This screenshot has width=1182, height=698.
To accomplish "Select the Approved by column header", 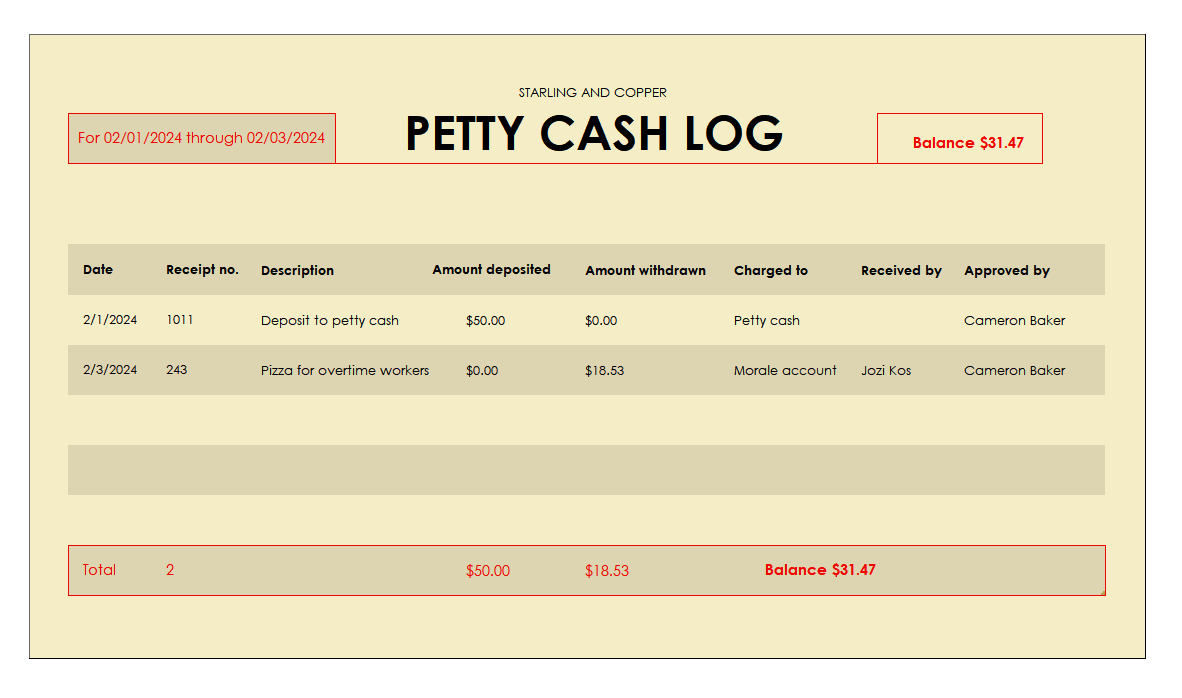I will pyautogui.click(x=1006, y=271).
